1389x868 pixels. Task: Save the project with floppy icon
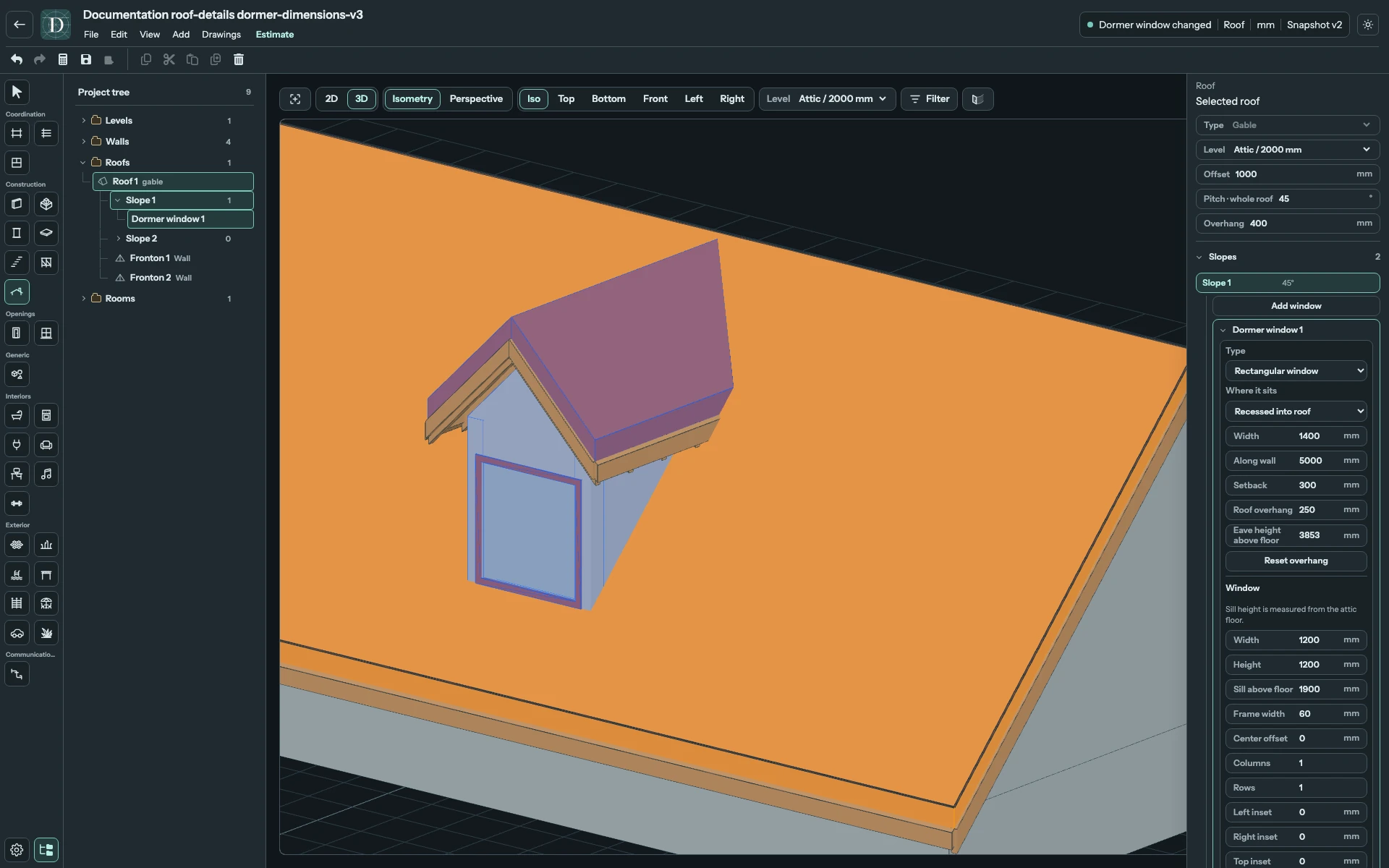point(86,59)
